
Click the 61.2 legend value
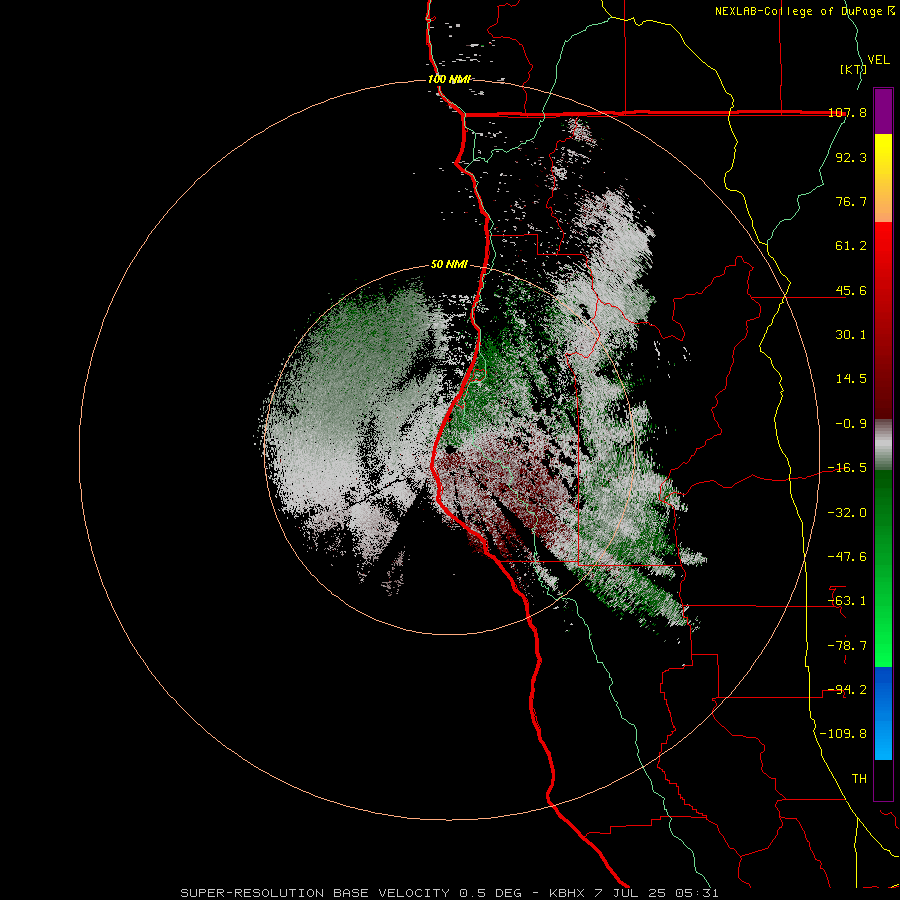point(851,246)
